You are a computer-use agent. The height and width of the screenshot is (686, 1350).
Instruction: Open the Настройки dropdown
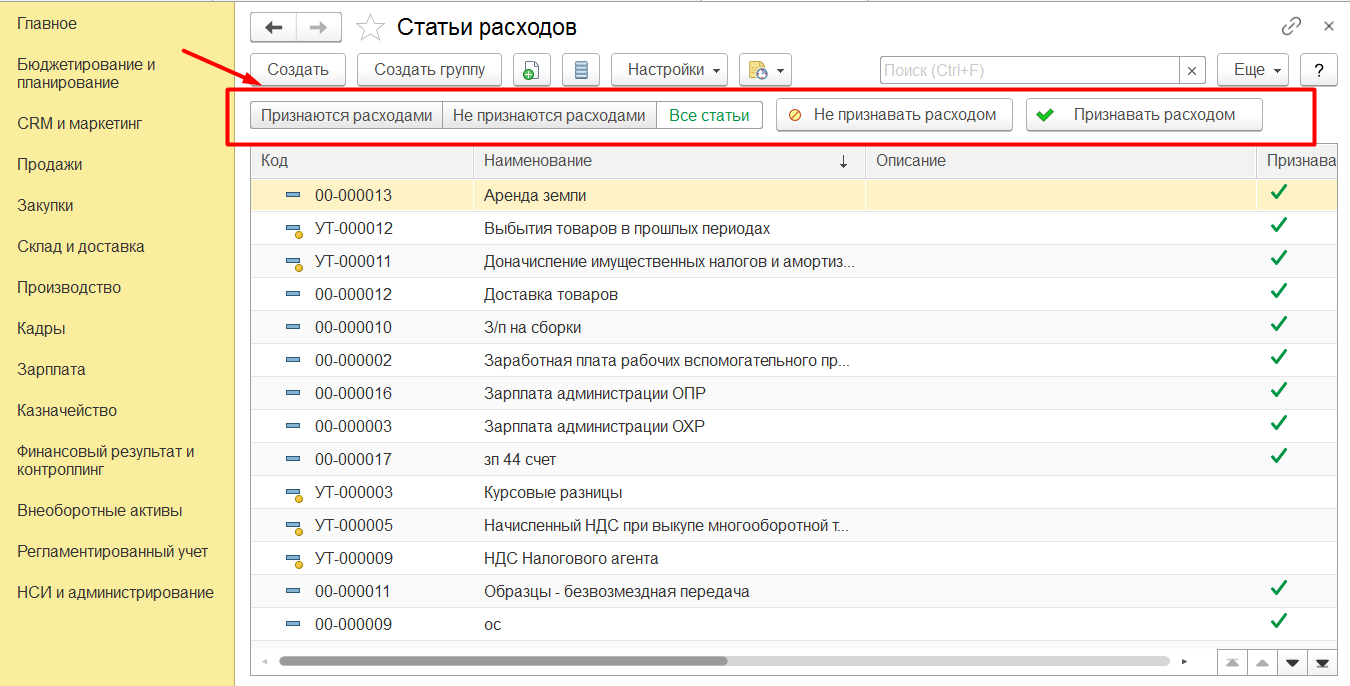(x=669, y=70)
